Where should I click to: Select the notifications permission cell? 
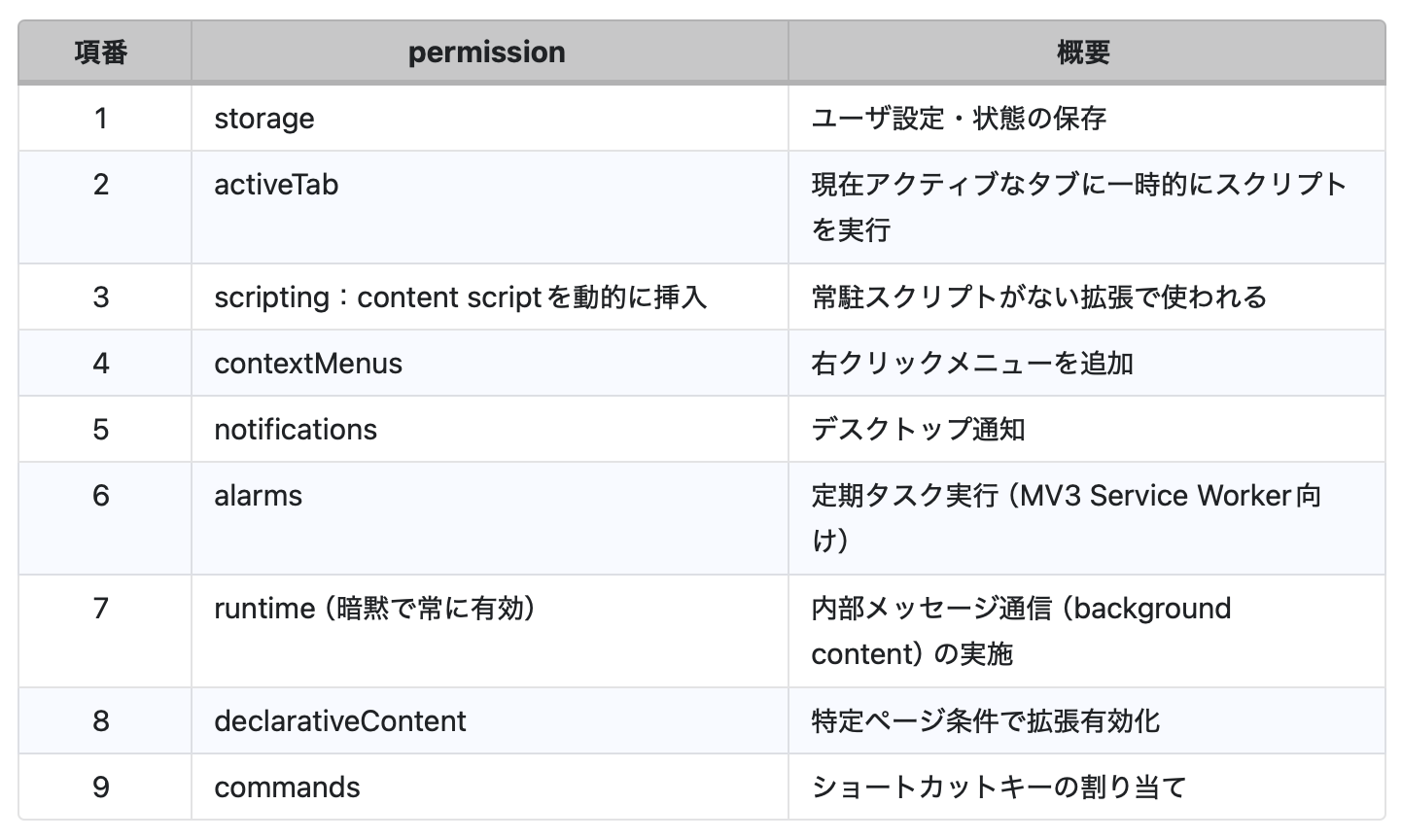point(296,430)
